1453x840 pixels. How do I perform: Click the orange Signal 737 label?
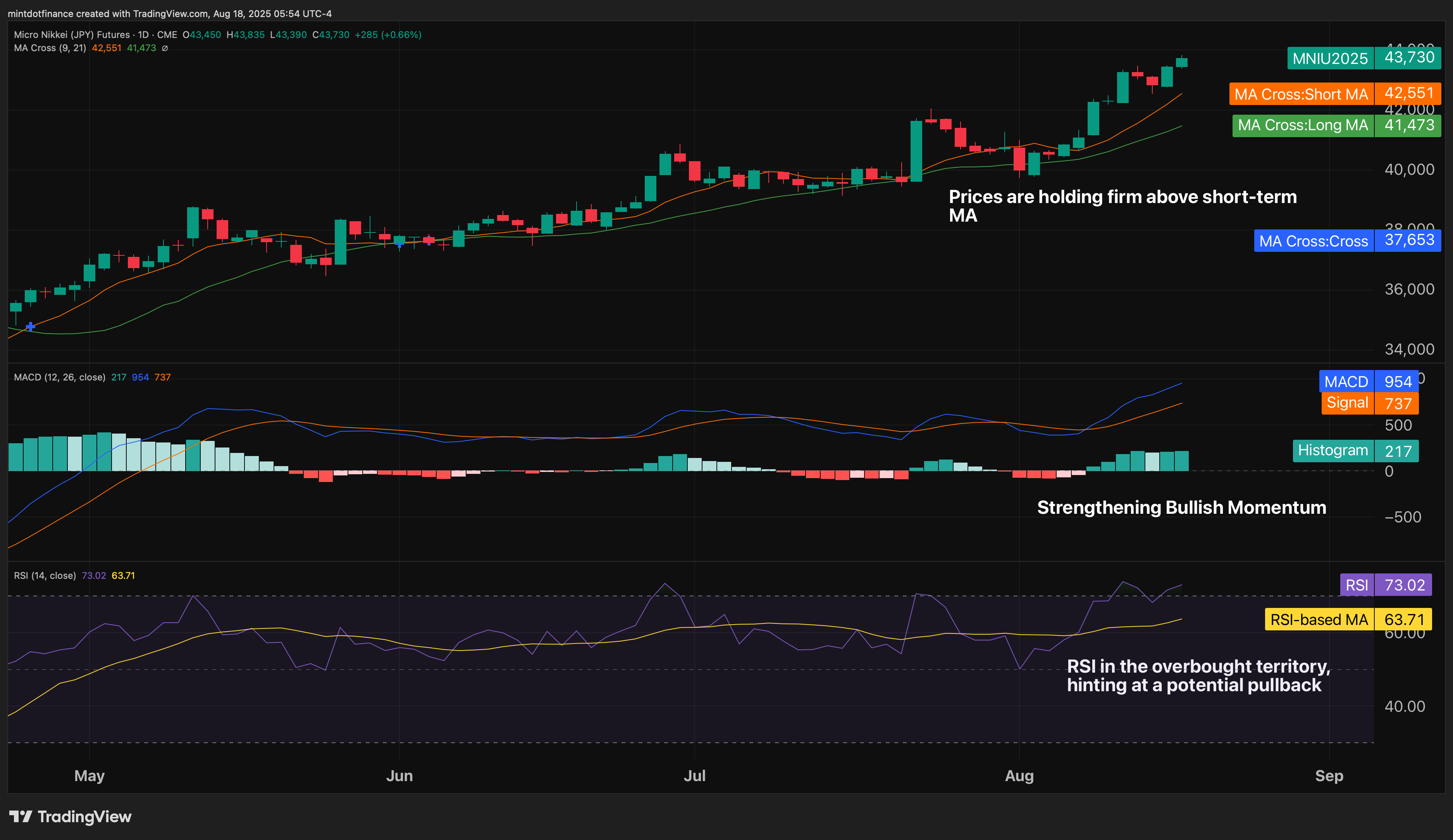[1369, 403]
